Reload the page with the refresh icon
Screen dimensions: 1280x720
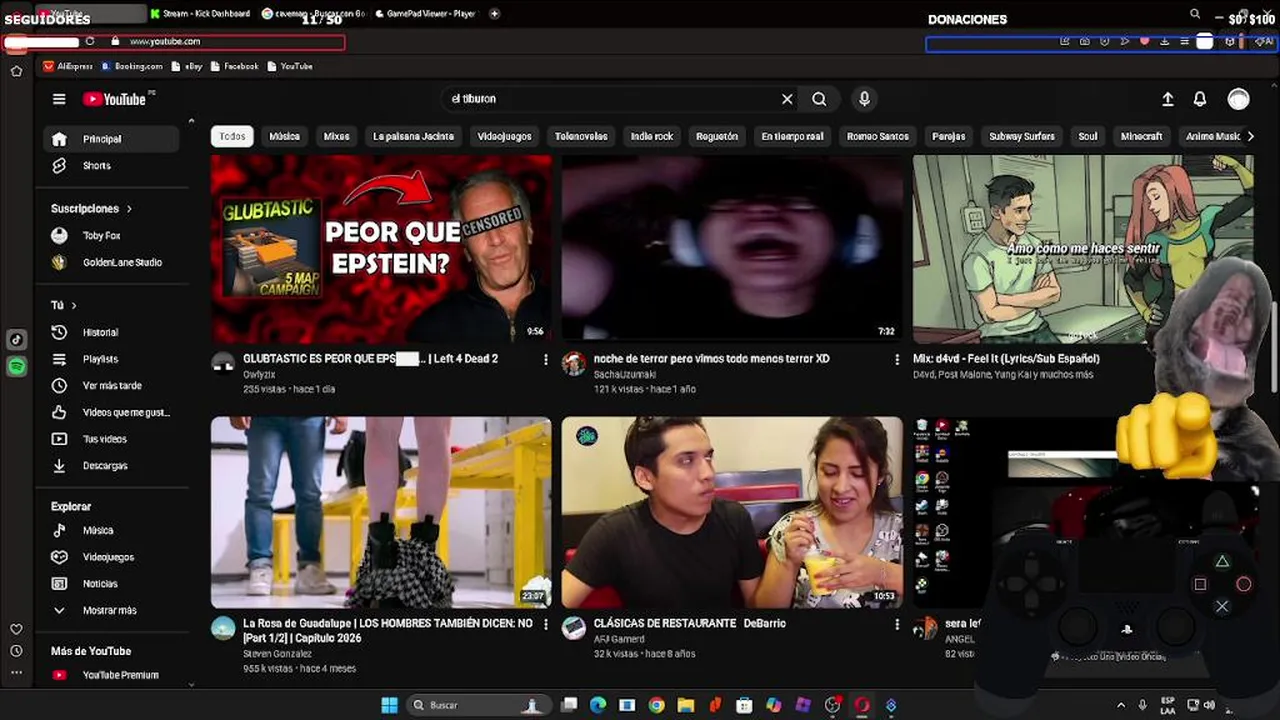coord(90,42)
